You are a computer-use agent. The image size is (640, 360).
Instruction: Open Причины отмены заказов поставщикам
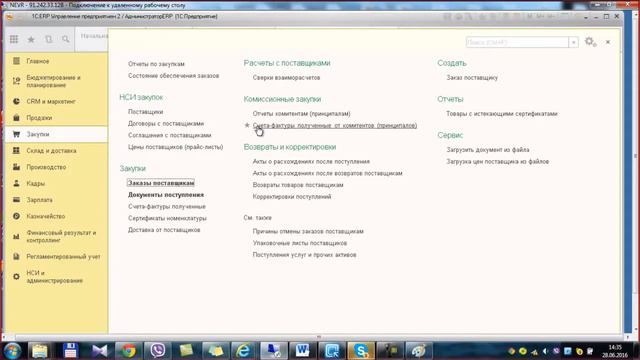point(308,231)
